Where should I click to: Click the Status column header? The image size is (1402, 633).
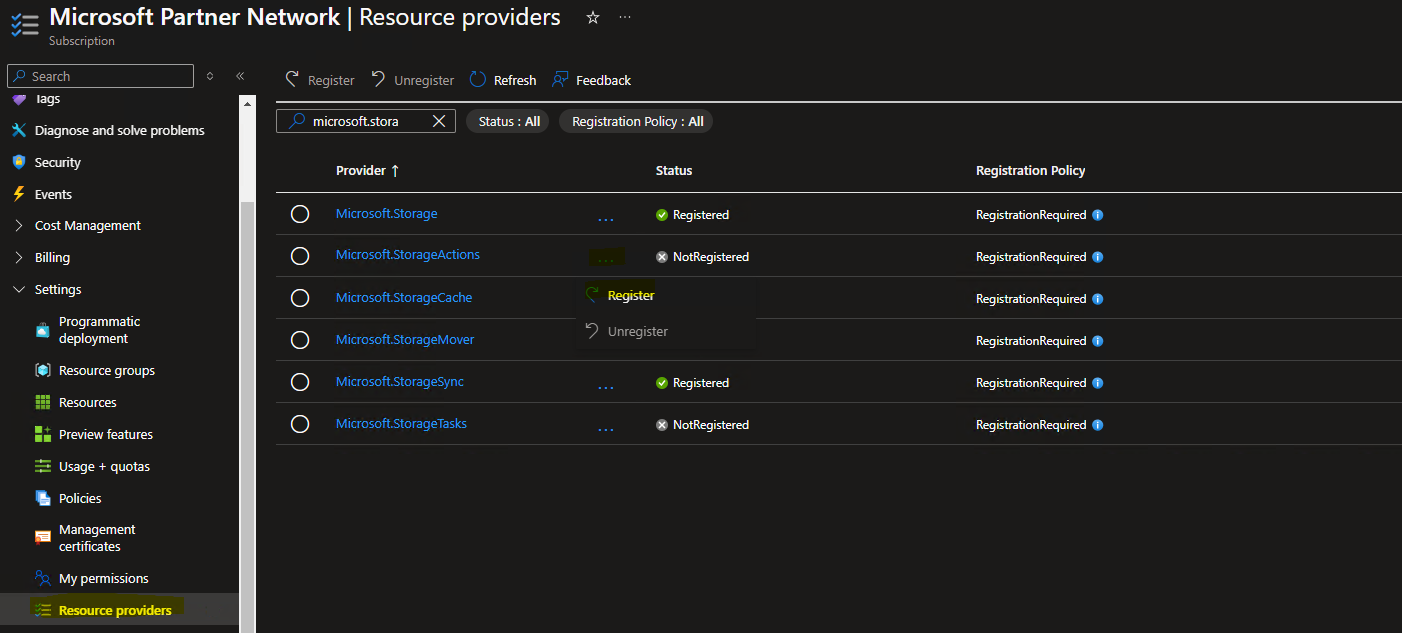pos(674,171)
